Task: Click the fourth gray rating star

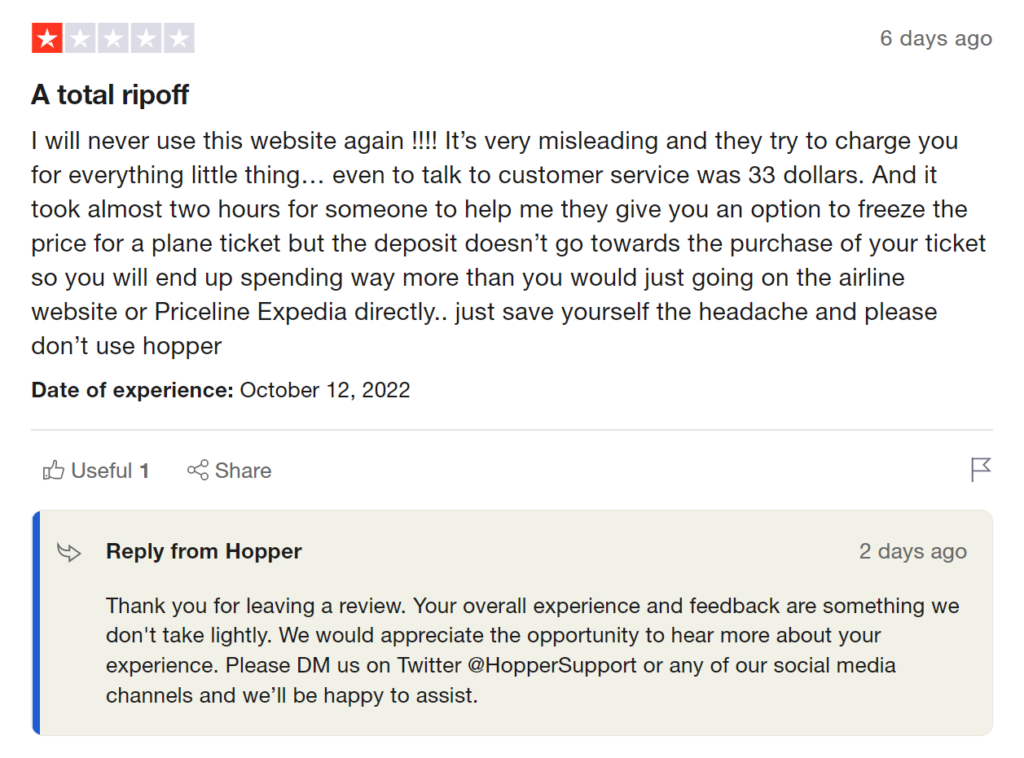Action: (146, 38)
